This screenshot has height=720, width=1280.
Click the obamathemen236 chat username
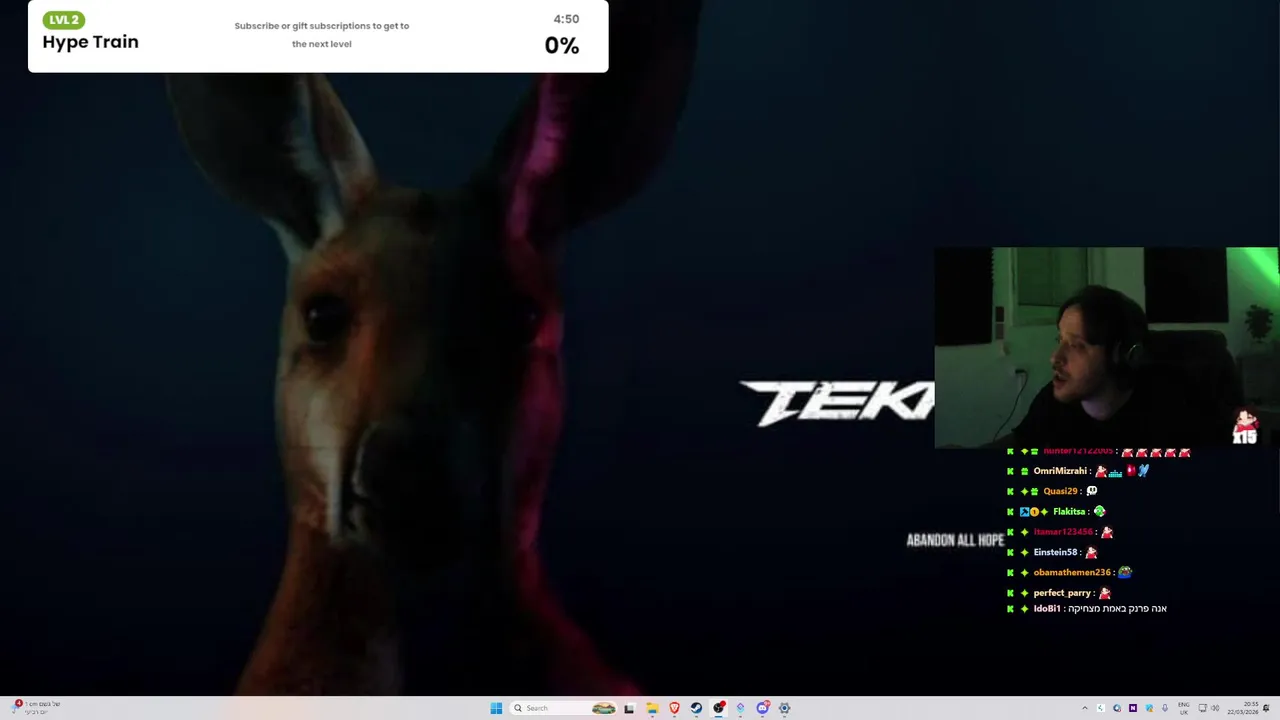pyautogui.click(x=1072, y=573)
